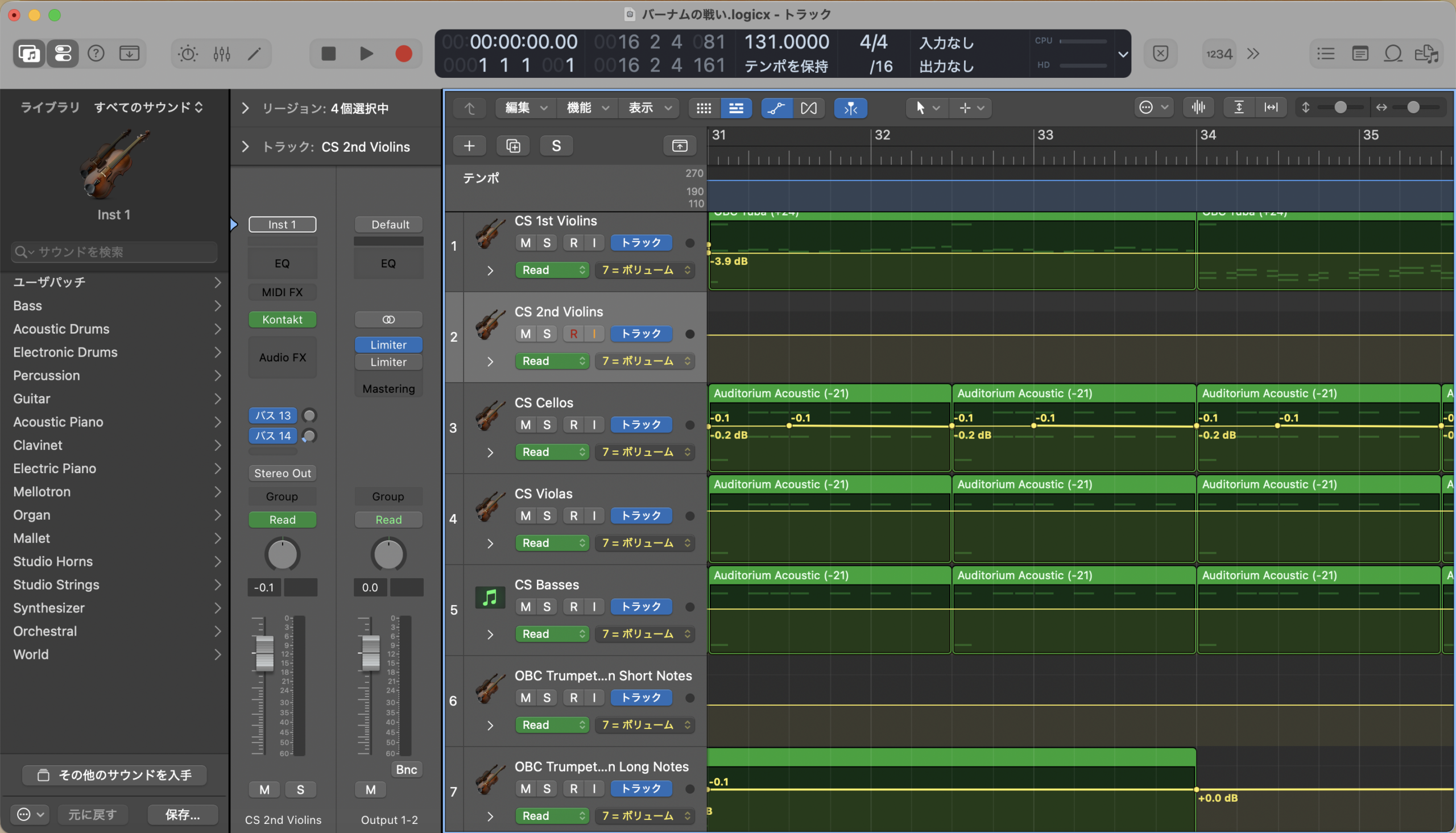Open the Mixer faders icon
The image size is (1456, 833).
[x=221, y=54]
